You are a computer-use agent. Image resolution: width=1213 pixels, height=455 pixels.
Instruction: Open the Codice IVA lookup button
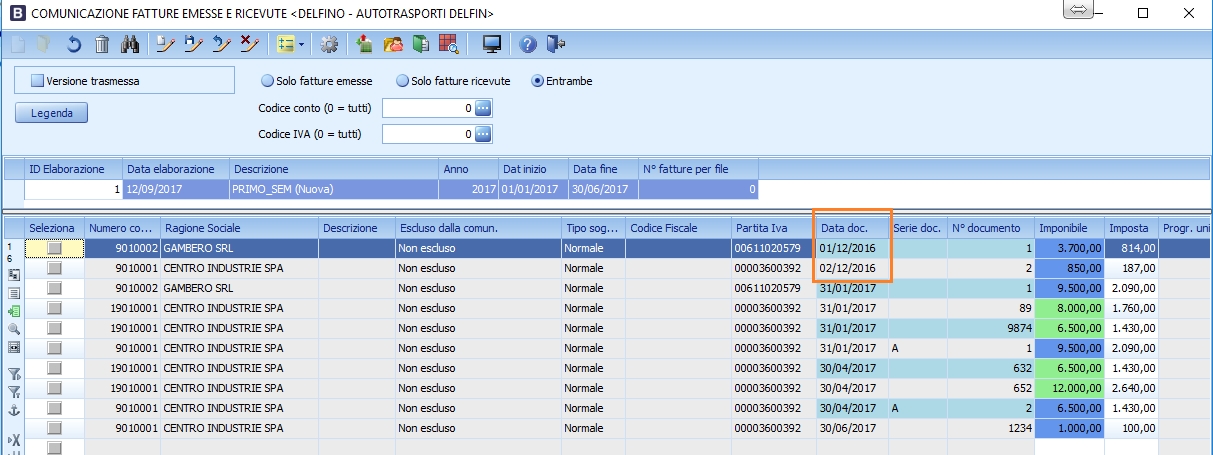tap(483, 133)
